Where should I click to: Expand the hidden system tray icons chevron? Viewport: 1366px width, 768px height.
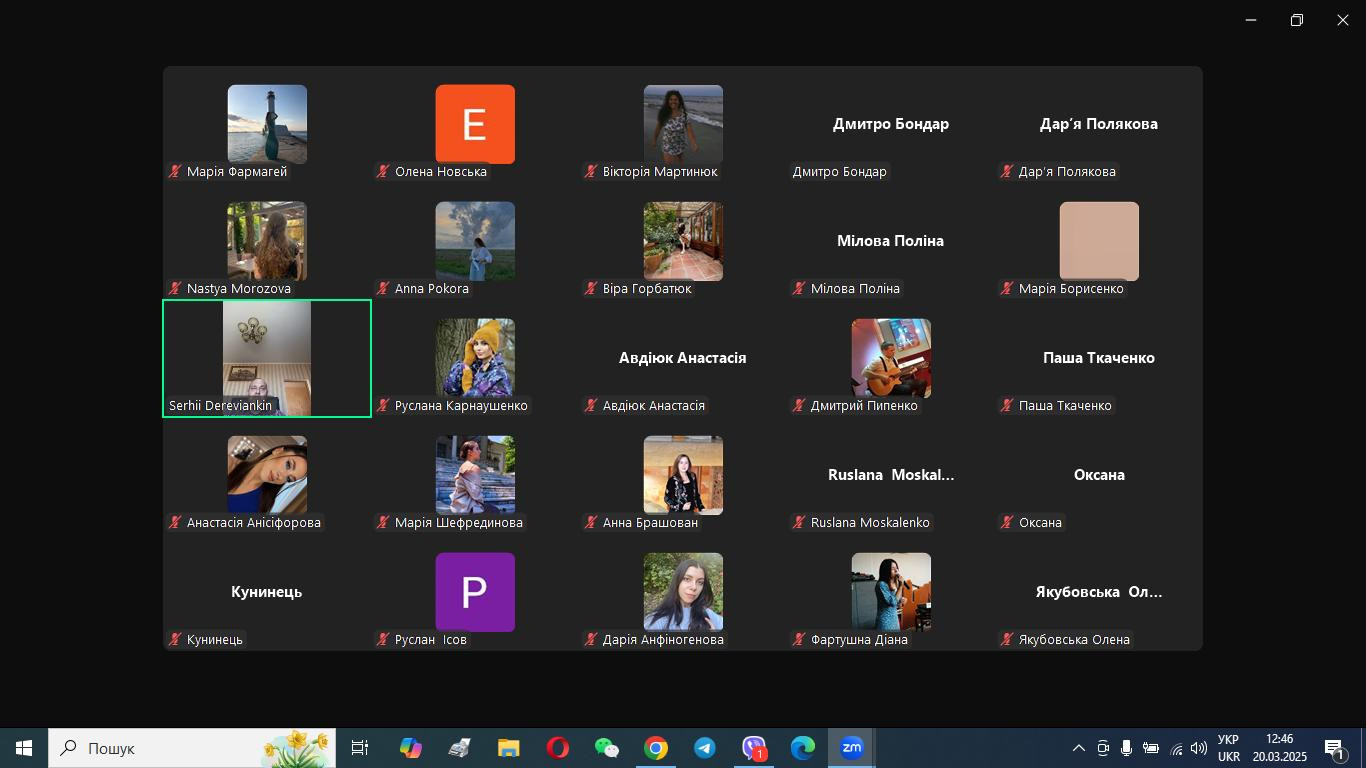coord(1078,748)
